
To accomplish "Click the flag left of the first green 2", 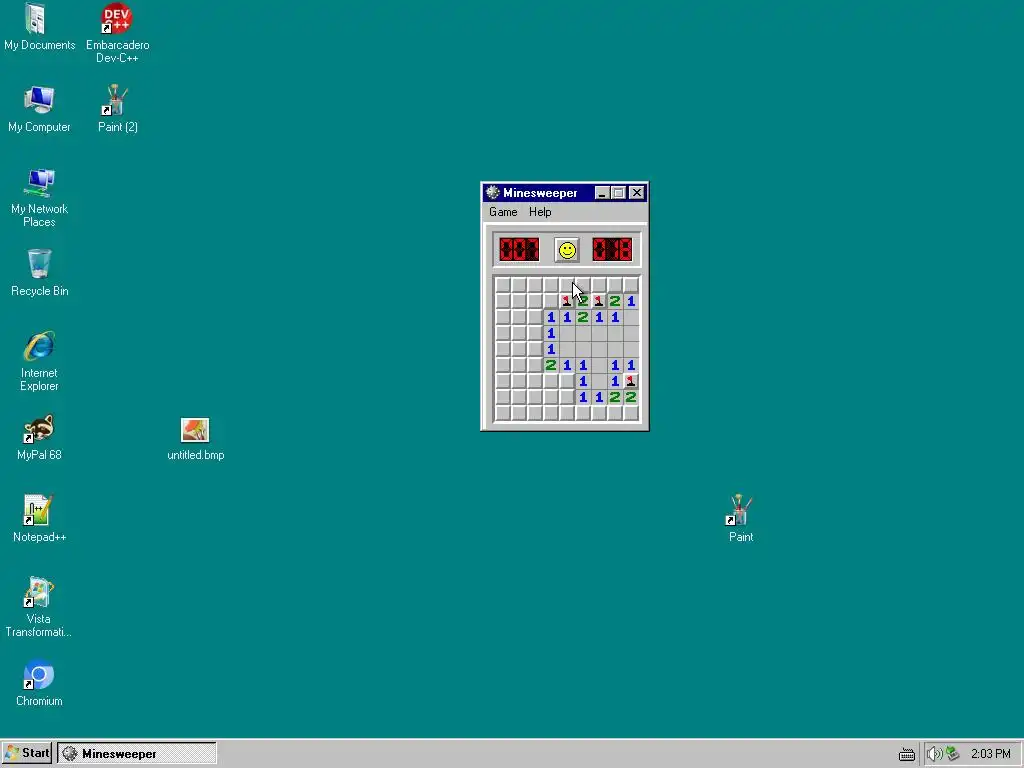I will point(567,301).
